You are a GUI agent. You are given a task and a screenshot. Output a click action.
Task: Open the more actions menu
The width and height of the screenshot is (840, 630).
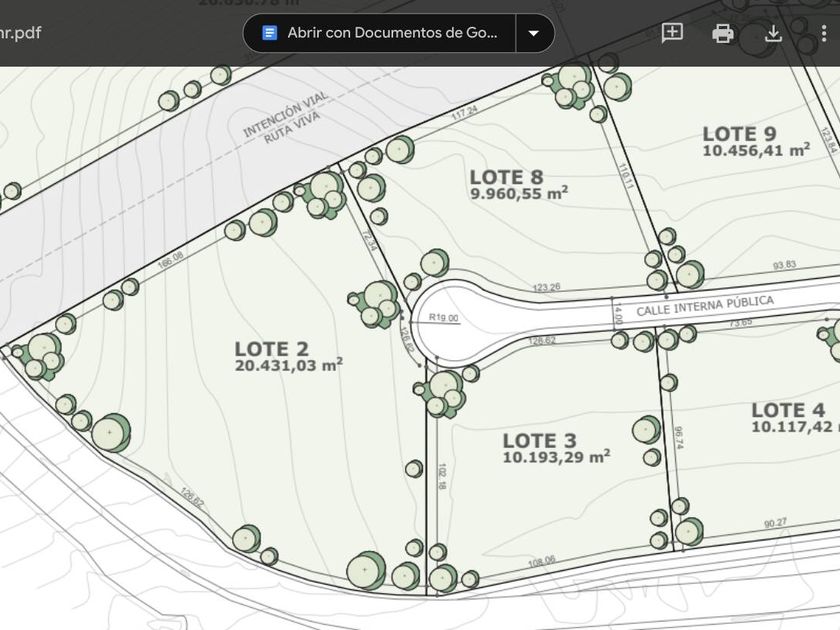pos(823,33)
